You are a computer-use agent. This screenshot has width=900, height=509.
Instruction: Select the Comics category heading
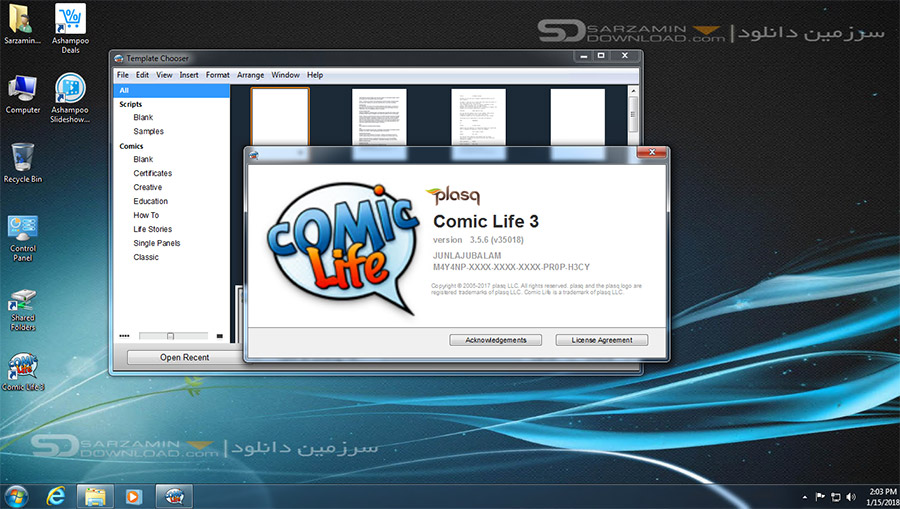[131, 146]
